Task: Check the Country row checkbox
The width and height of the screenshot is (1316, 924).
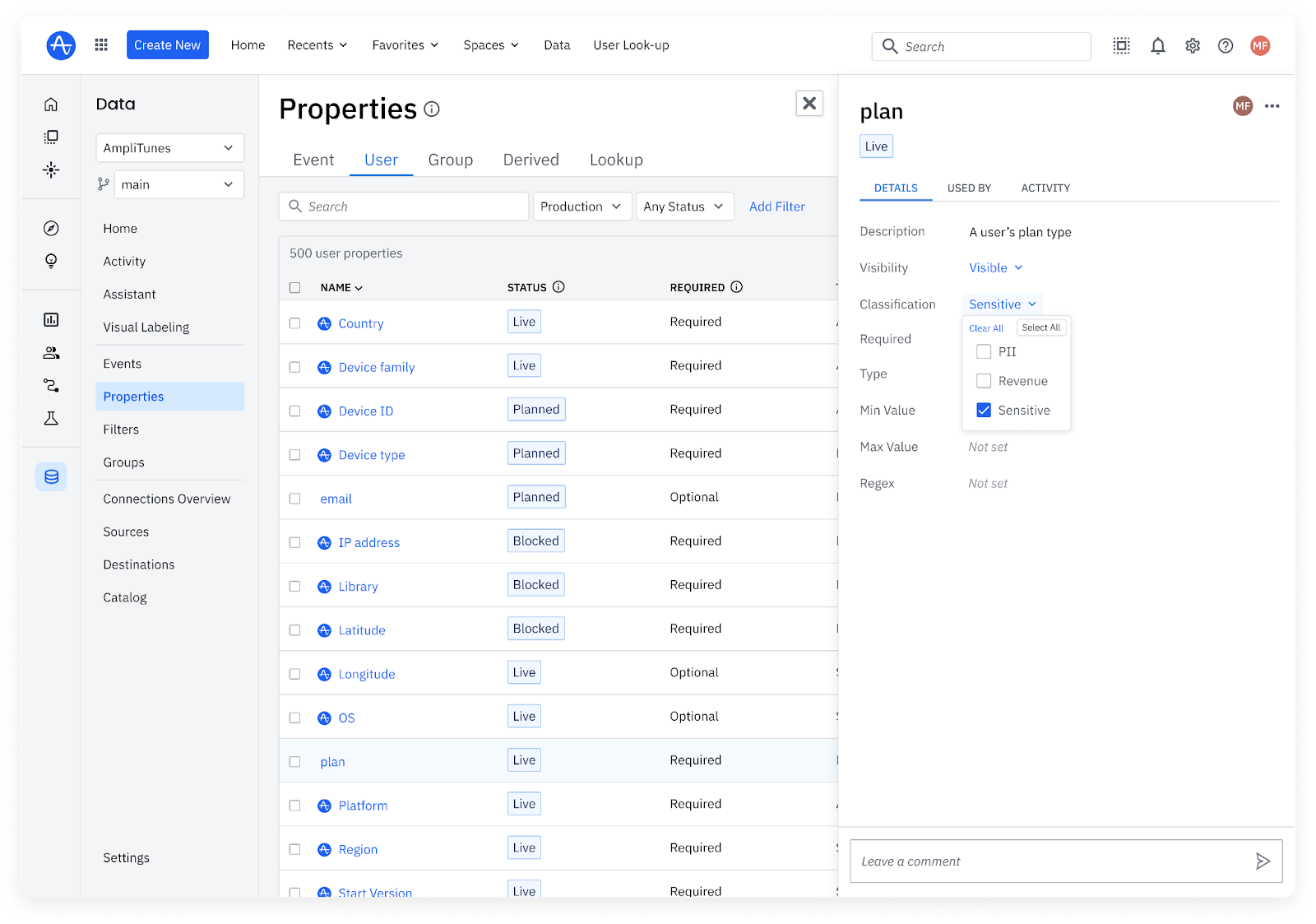Action: [x=294, y=323]
